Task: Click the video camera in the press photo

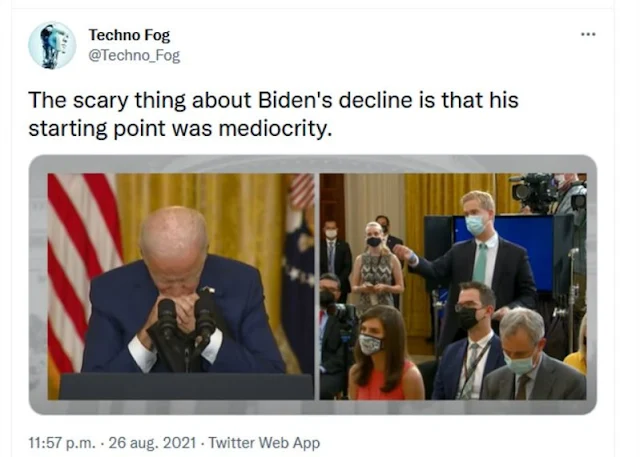Action: tap(534, 192)
